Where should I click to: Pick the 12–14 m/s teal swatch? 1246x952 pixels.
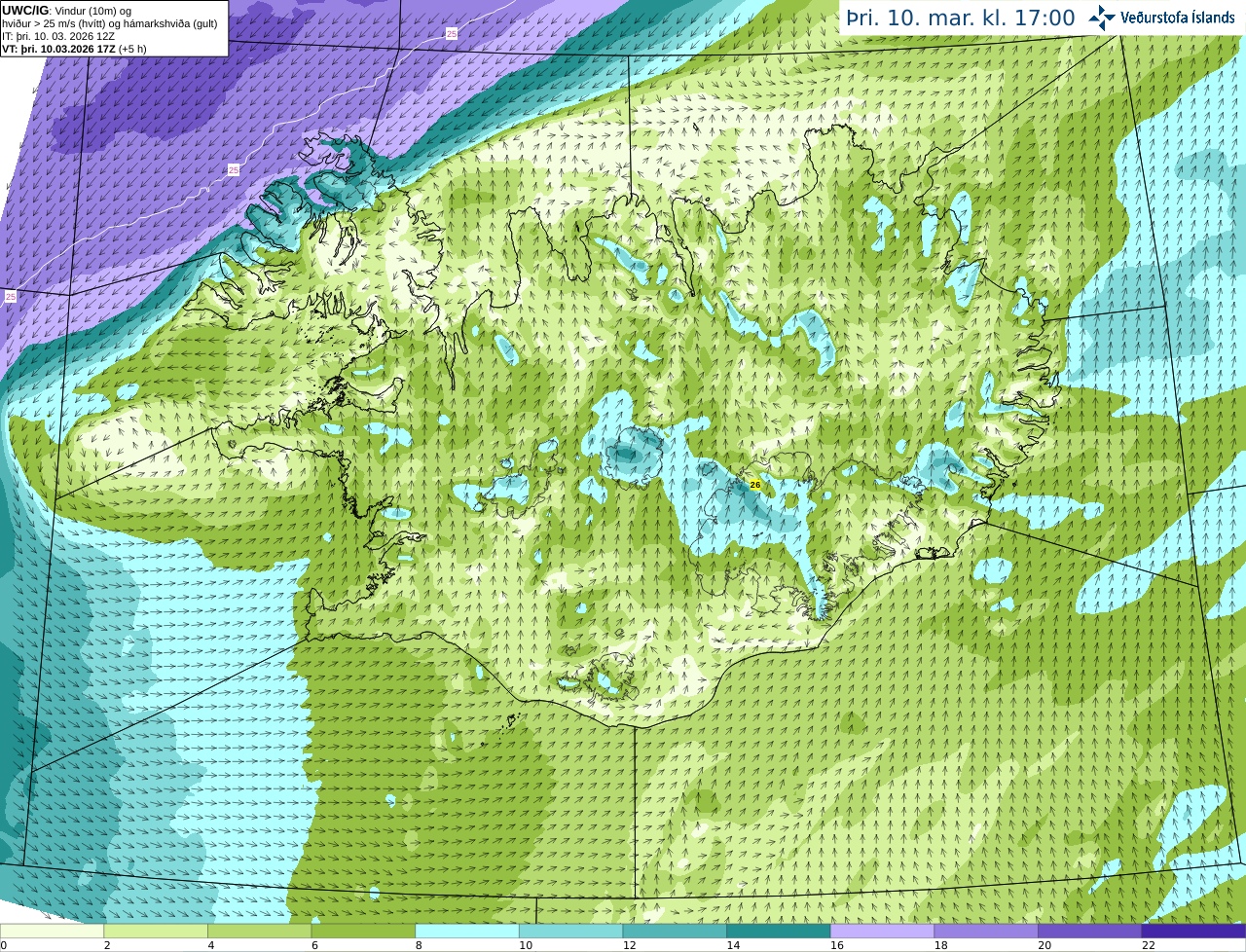pos(675,931)
